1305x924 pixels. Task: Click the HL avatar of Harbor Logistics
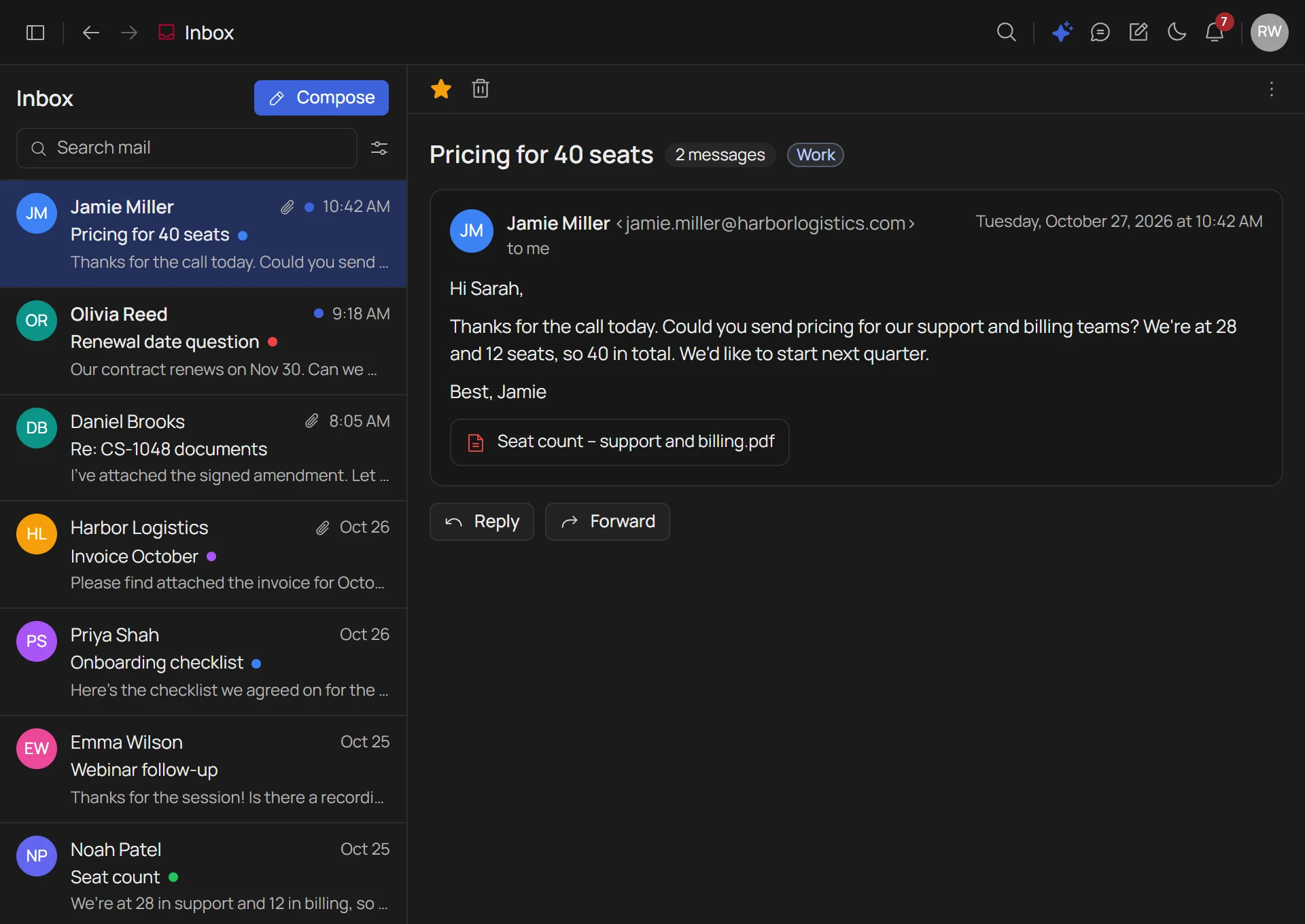pyautogui.click(x=37, y=534)
